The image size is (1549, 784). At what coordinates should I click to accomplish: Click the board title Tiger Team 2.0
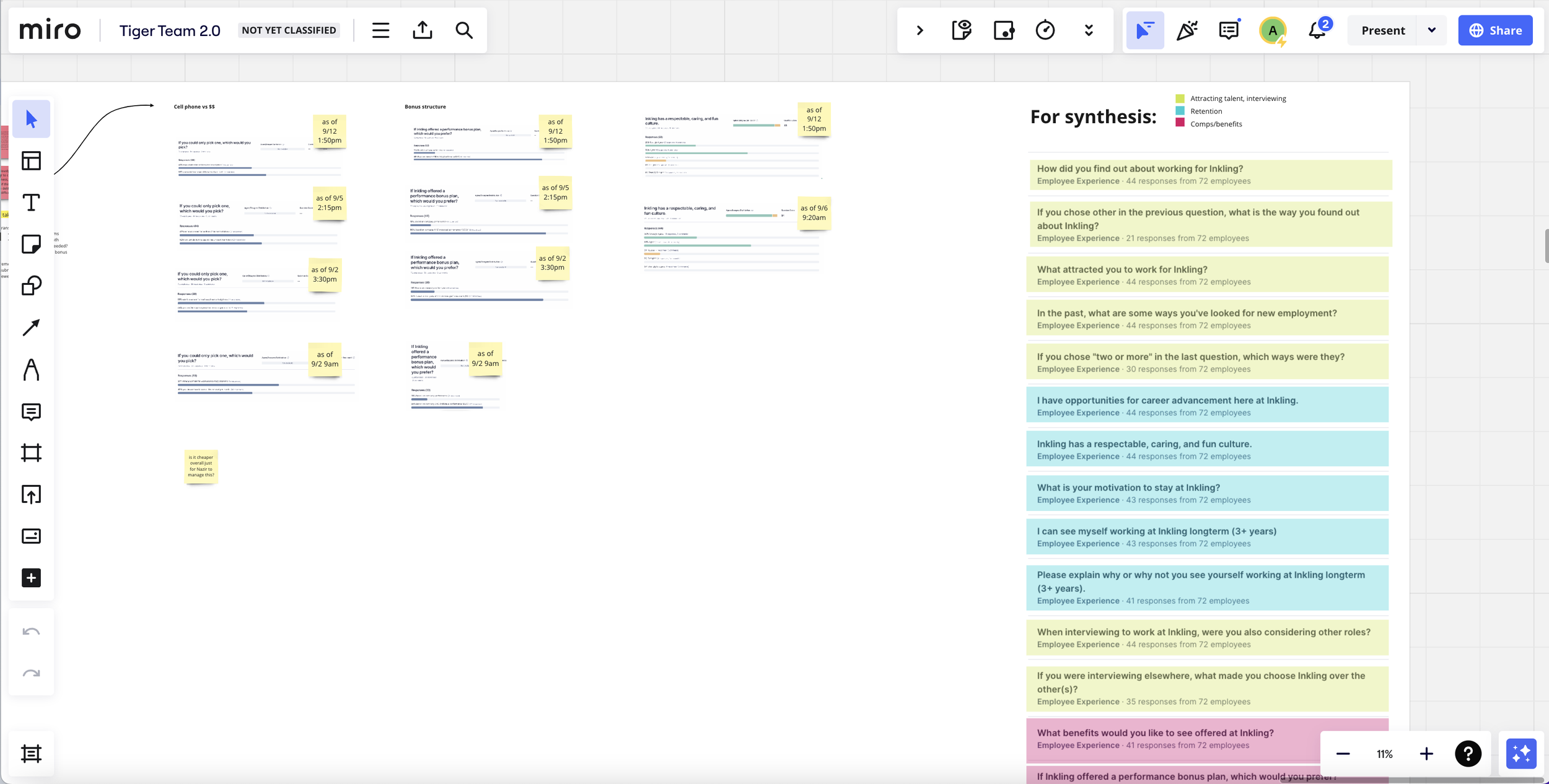(x=170, y=30)
